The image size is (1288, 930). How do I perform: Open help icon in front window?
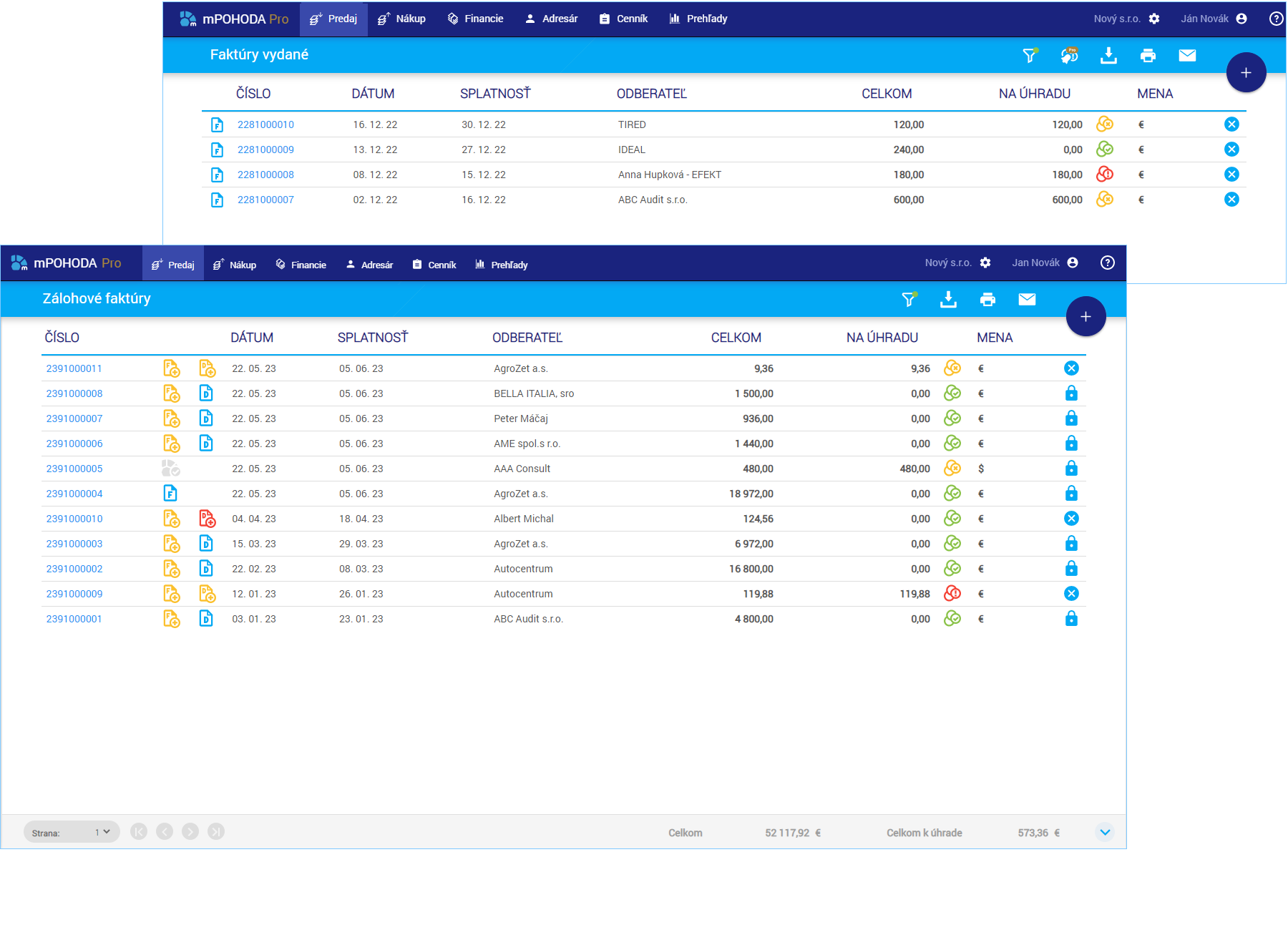tap(1107, 263)
